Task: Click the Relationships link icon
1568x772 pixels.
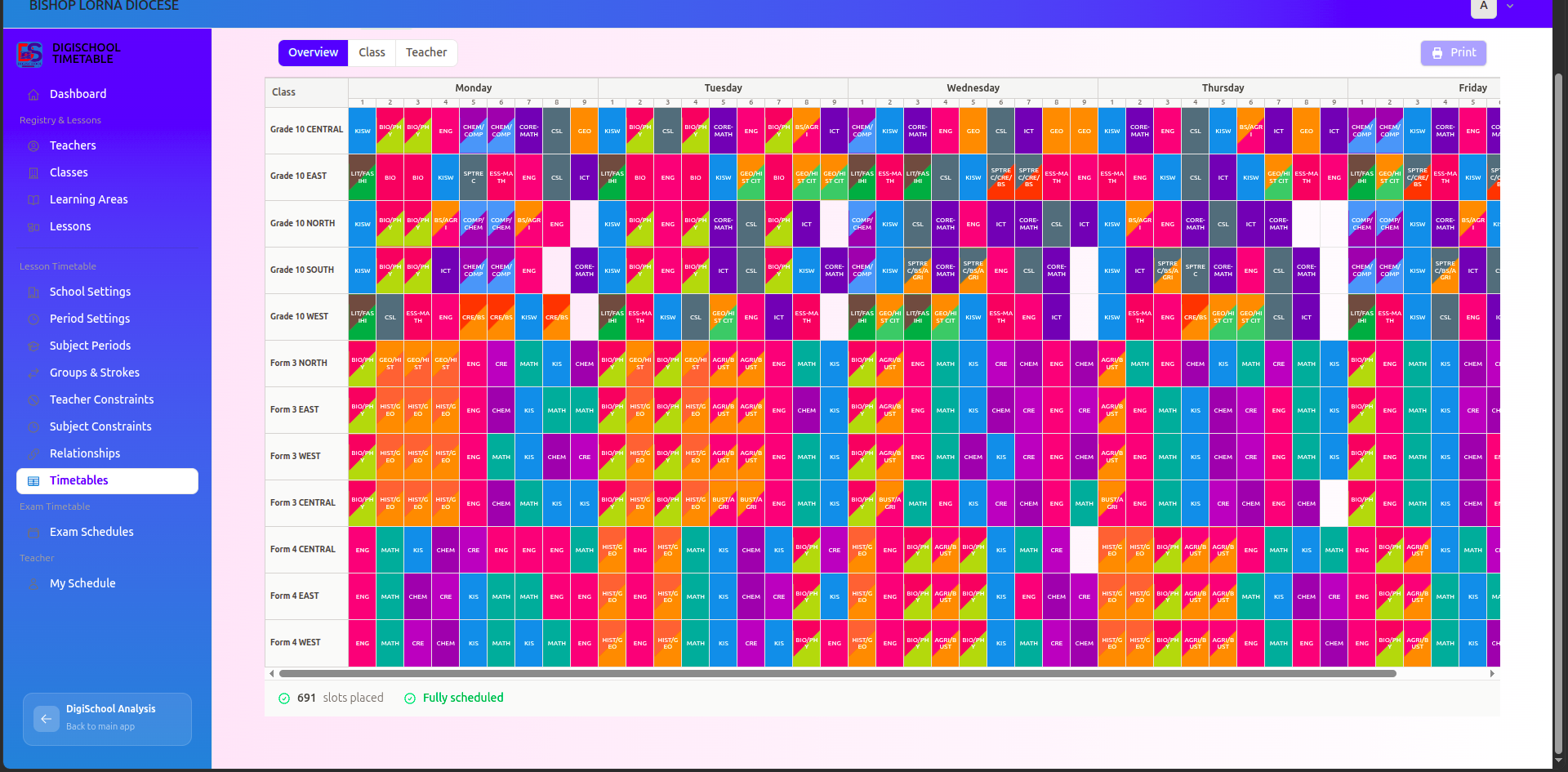Action: (33, 454)
